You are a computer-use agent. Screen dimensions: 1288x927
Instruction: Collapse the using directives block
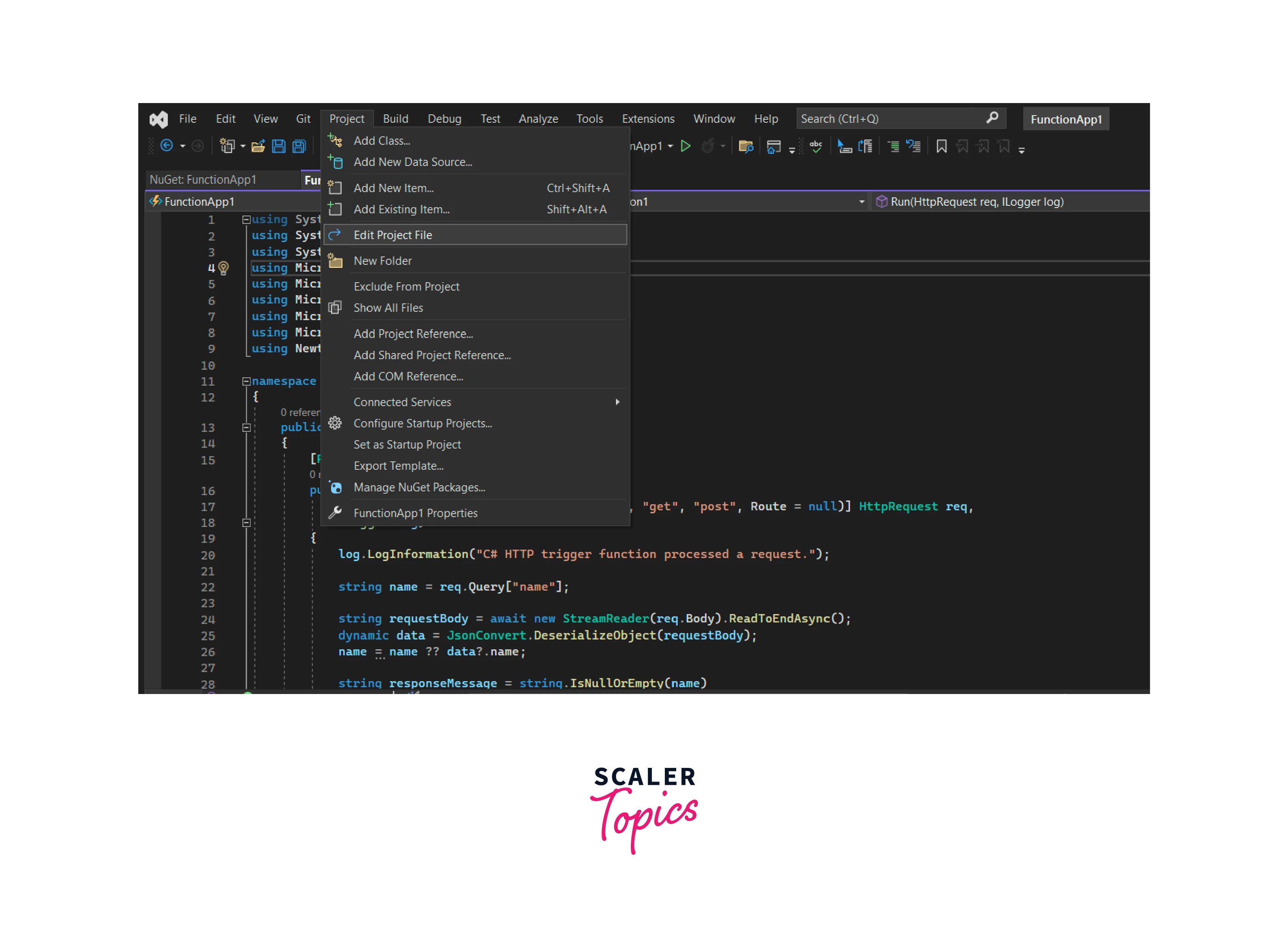click(246, 220)
